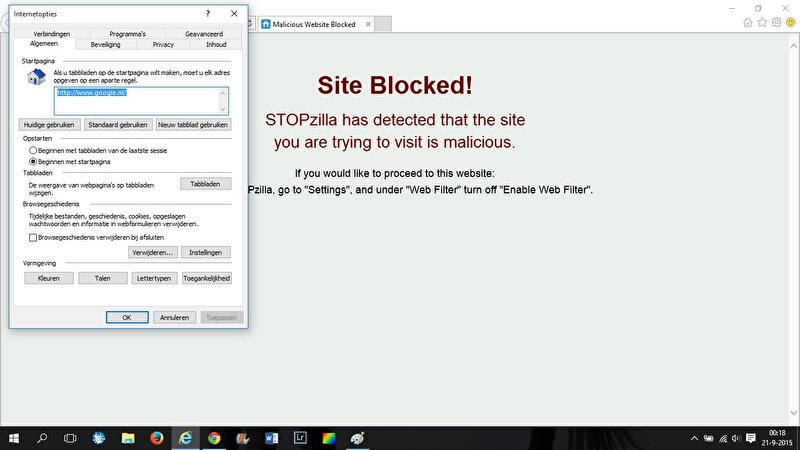
Task: Open Favorites star icon in browser
Action: tap(762, 22)
